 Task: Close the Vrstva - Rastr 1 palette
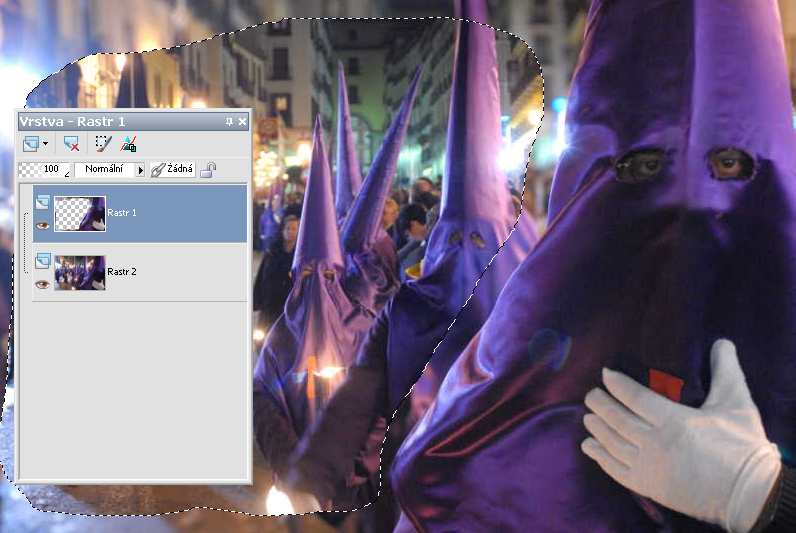(x=242, y=121)
